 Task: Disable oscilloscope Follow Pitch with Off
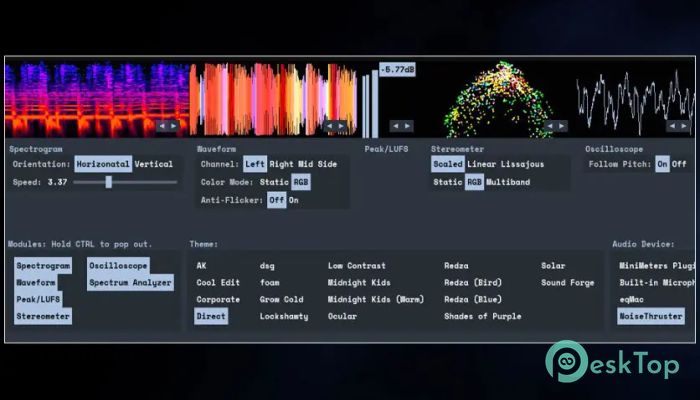(x=679, y=164)
